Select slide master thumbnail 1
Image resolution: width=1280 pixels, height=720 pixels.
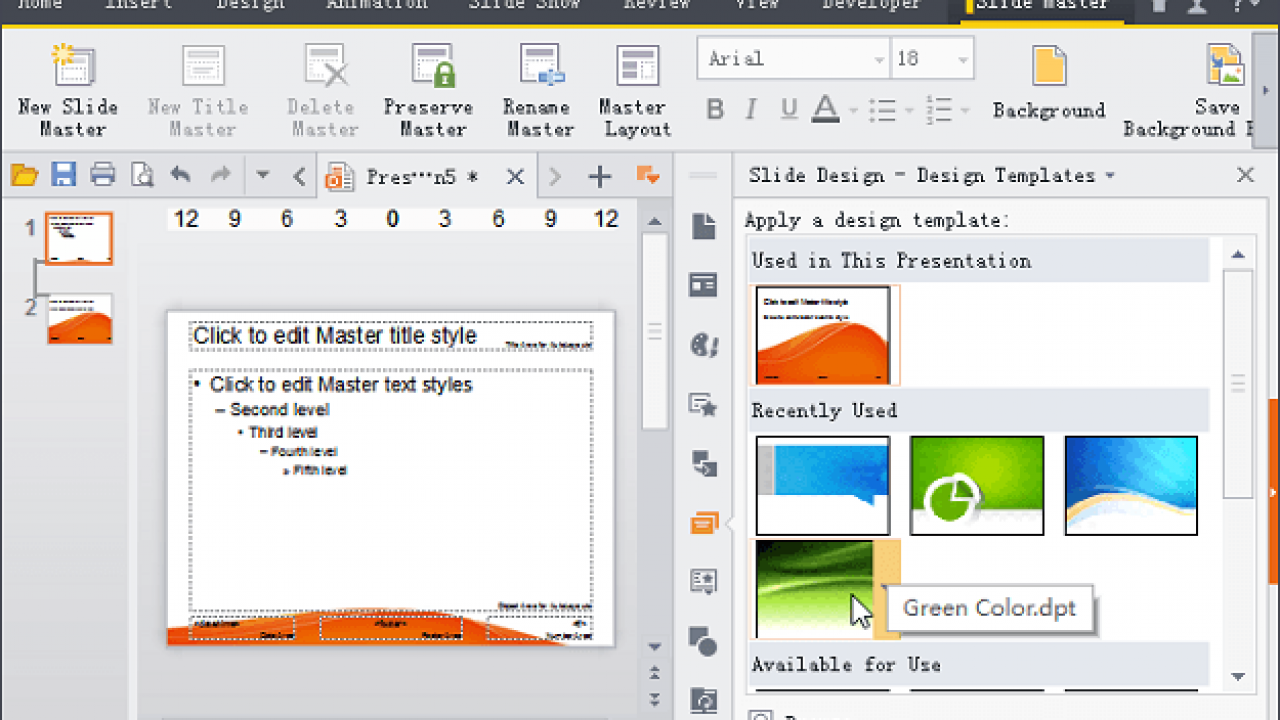pyautogui.click(x=79, y=238)
